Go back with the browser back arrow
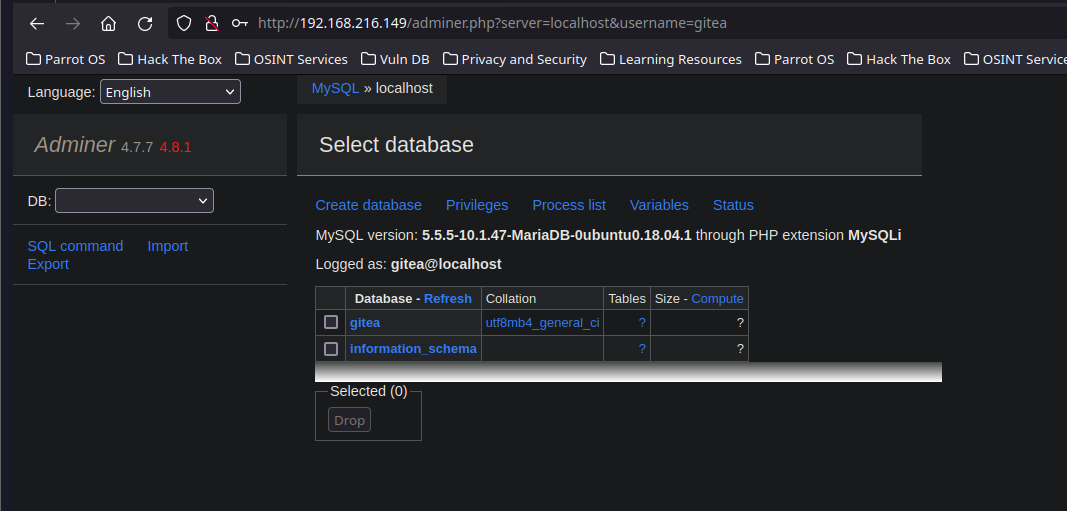The height and width of the screenshot is (511, 1067). click(37, 24)
